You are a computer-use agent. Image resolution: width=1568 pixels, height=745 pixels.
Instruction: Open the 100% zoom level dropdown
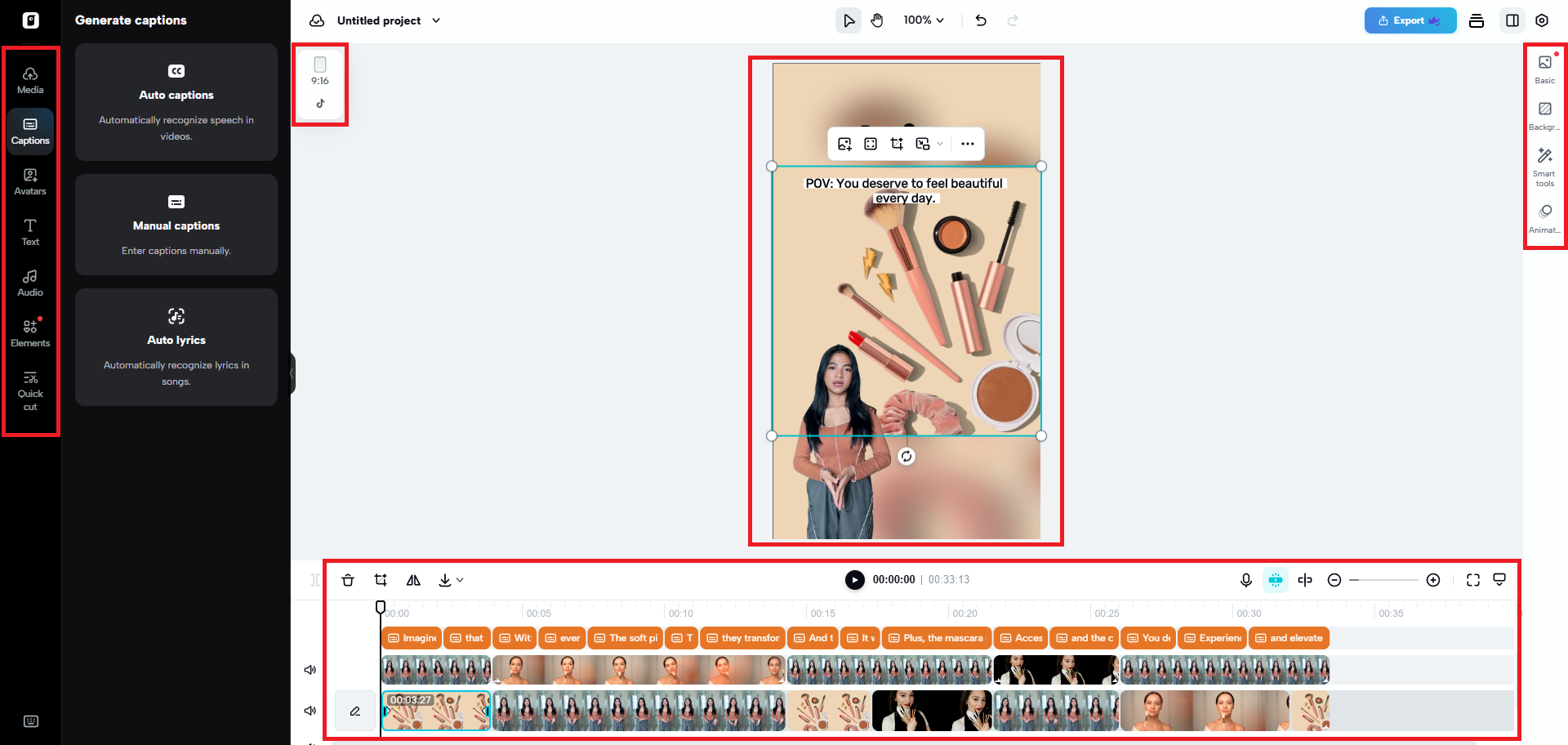click(x=924, y=20)
